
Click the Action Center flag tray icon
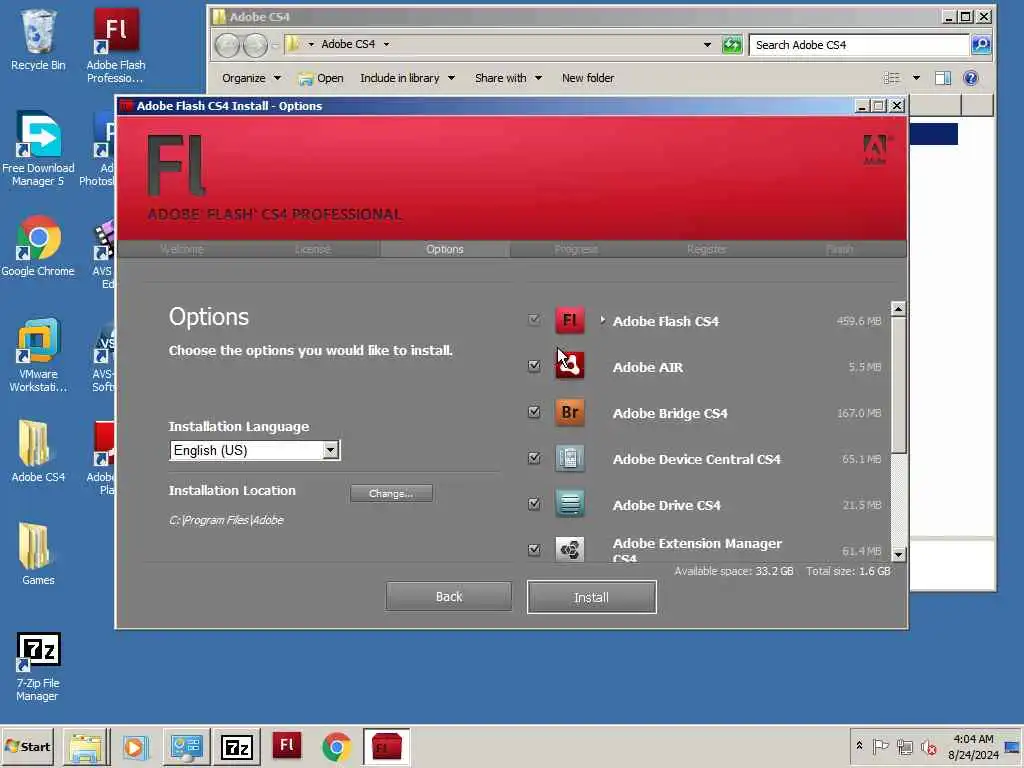[880, 746]
